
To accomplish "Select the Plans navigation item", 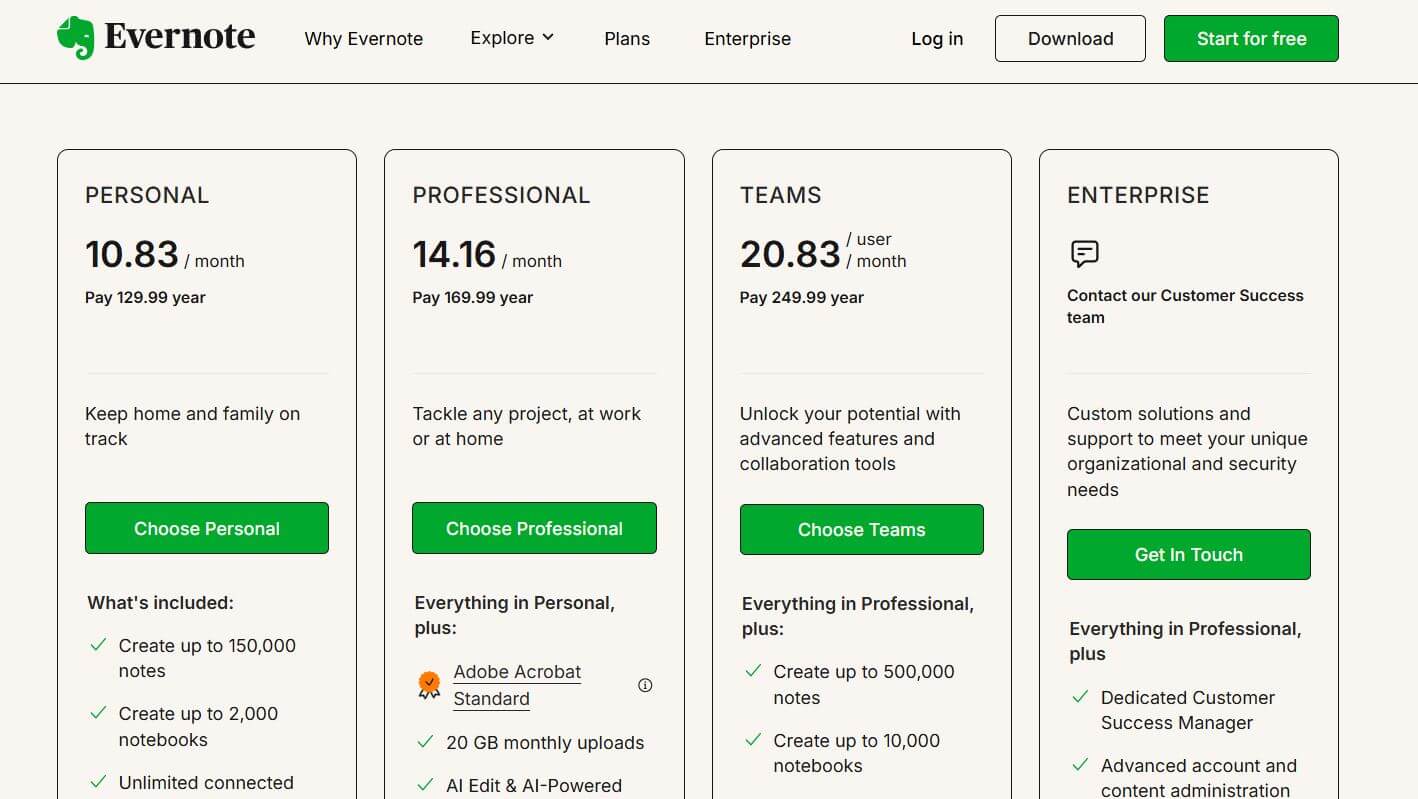I will [627, 38].
